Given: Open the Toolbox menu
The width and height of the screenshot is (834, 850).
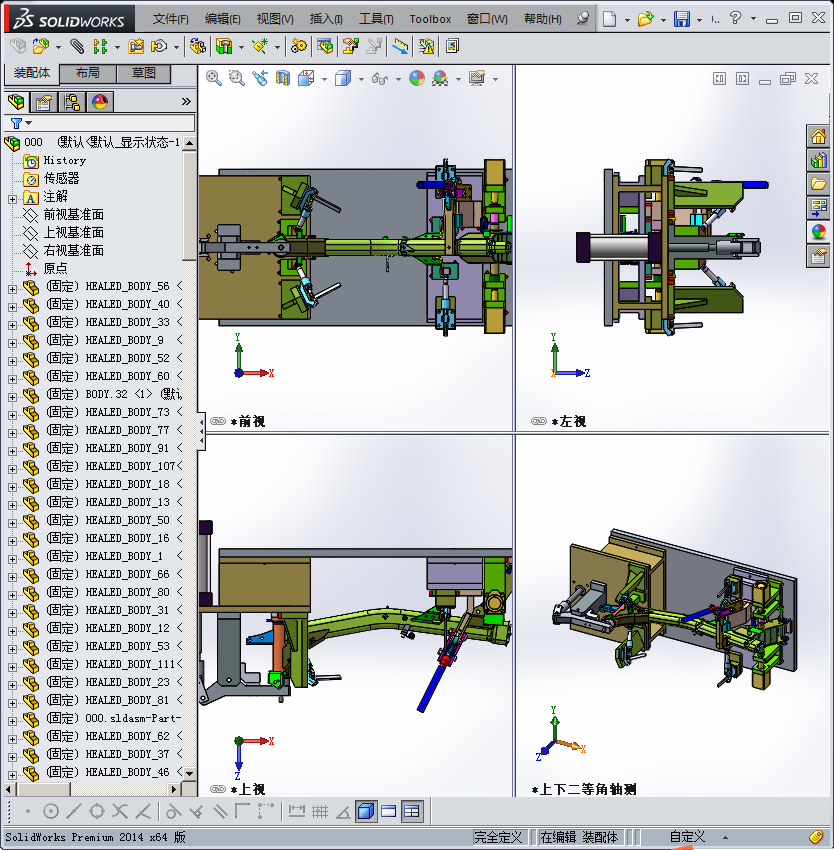Looking at the screenshot, I should point(430,19).
